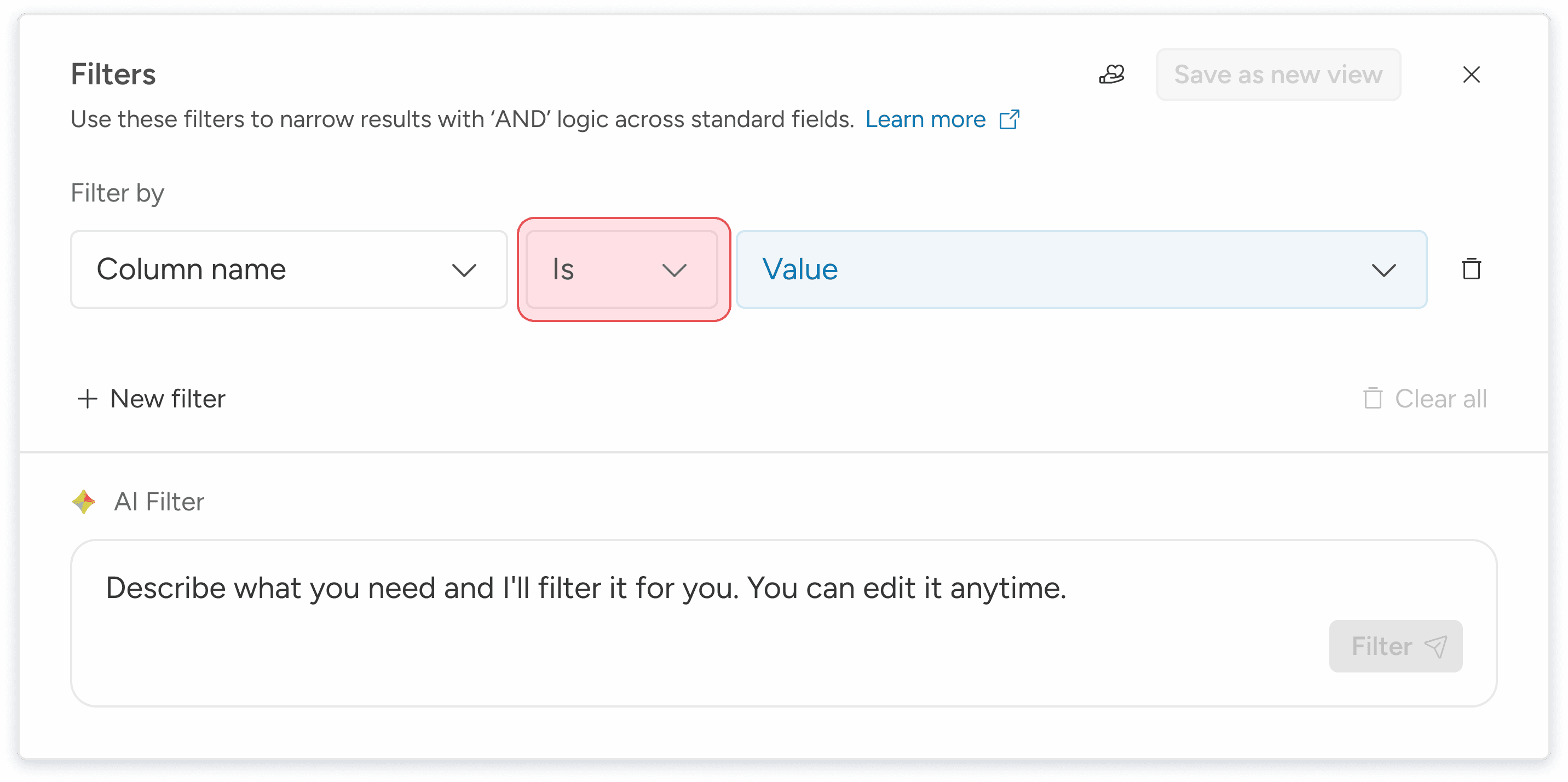Click the external link icon beside Learn more

pyautogui.click(x=1009, y=119)
